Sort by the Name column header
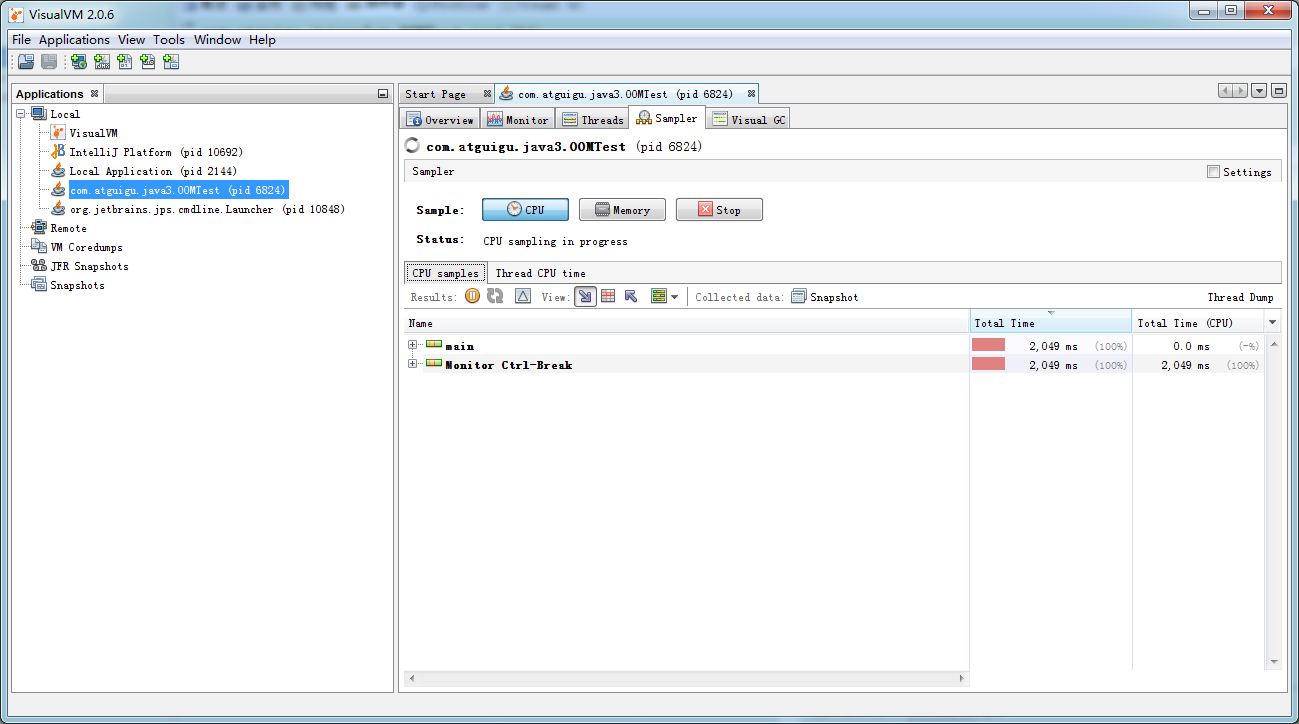Image resolution: width=1299 pixels, height=724 pixels. 687,323
